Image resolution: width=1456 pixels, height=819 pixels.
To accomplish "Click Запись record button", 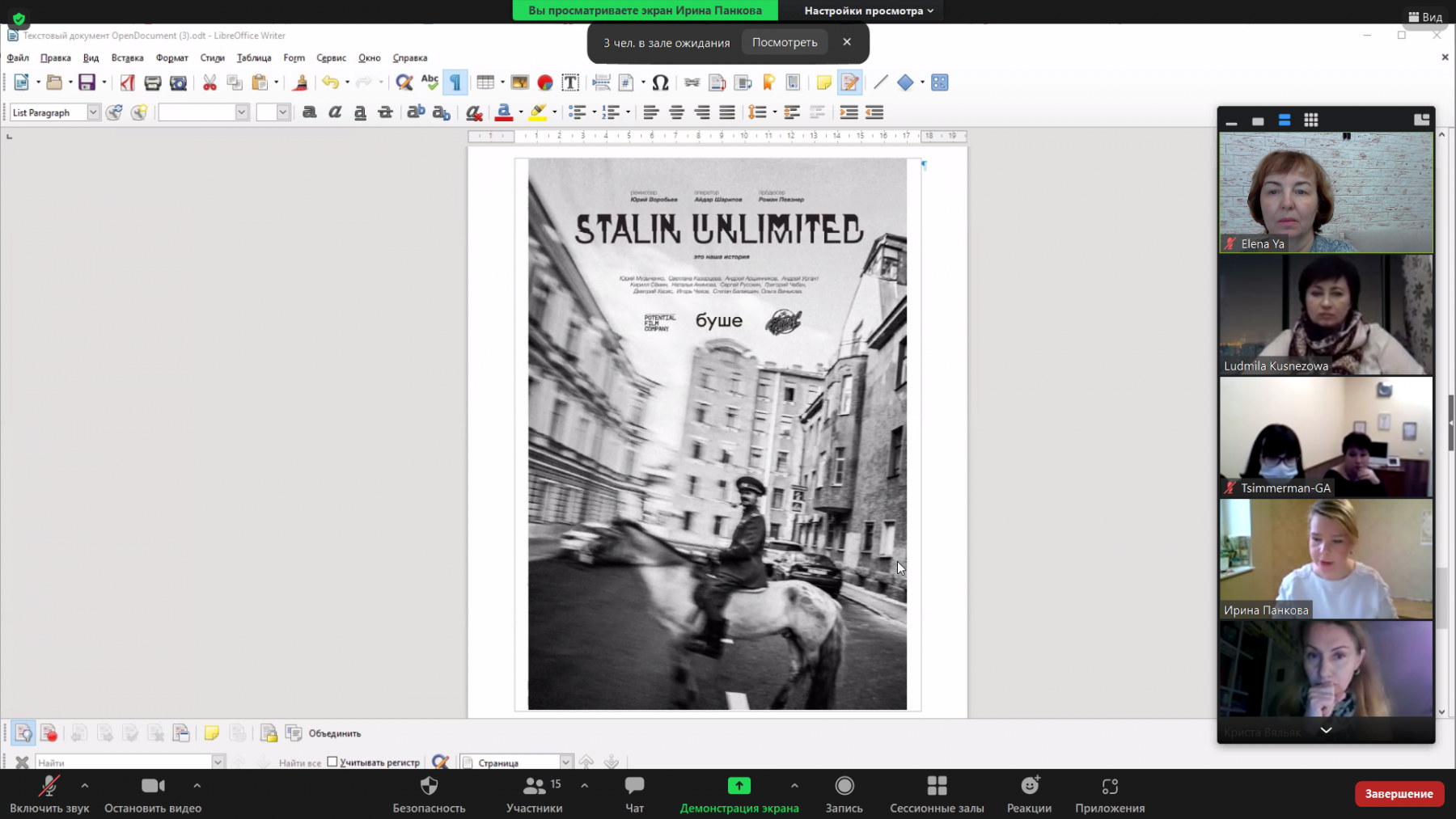I will [x=844, y=794].
